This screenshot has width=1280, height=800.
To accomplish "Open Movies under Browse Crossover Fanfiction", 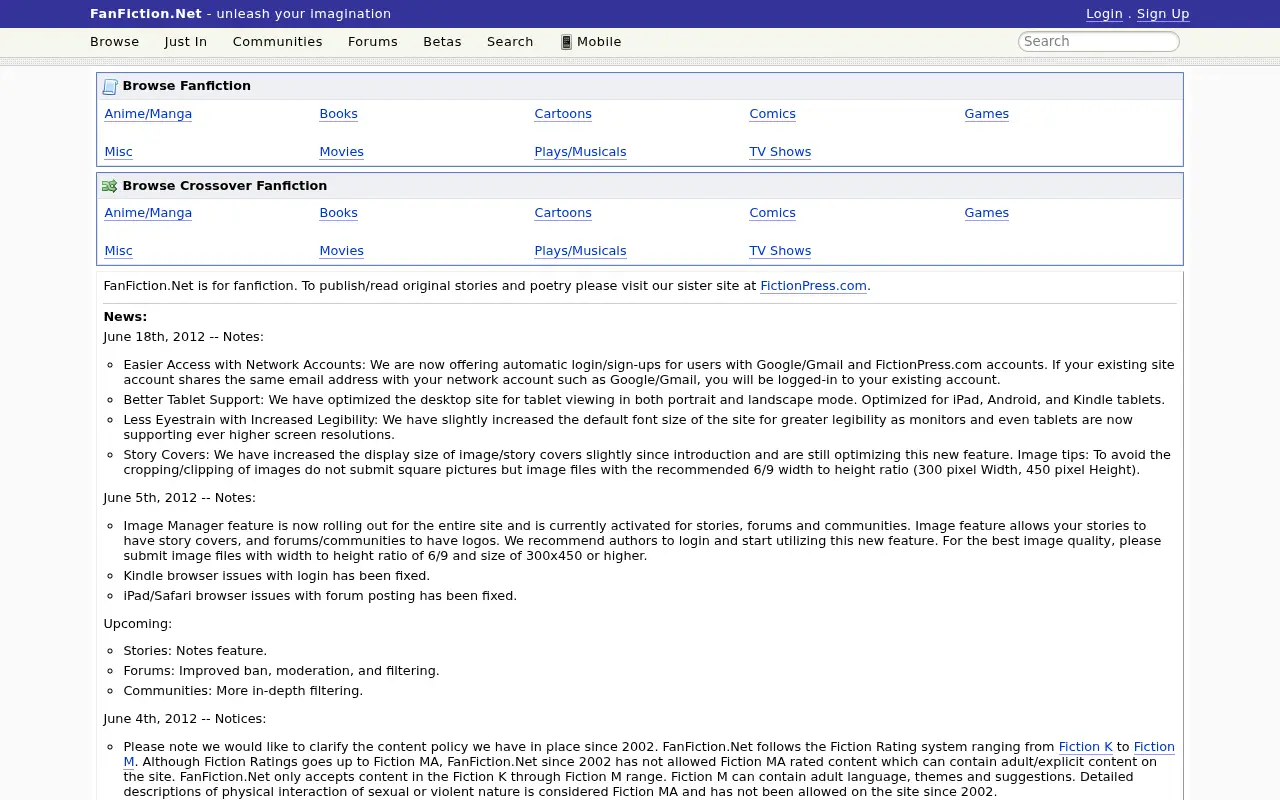I will (x=342, y=251).
